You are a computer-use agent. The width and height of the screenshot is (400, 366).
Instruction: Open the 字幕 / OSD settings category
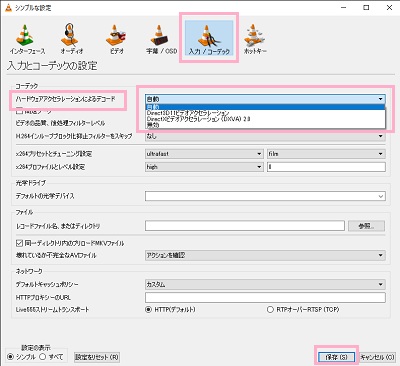point(161,39)
